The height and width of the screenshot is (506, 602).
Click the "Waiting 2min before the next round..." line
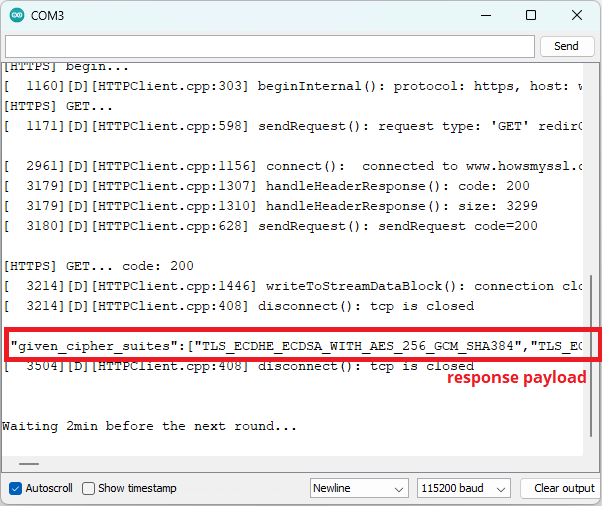[149, 426]
